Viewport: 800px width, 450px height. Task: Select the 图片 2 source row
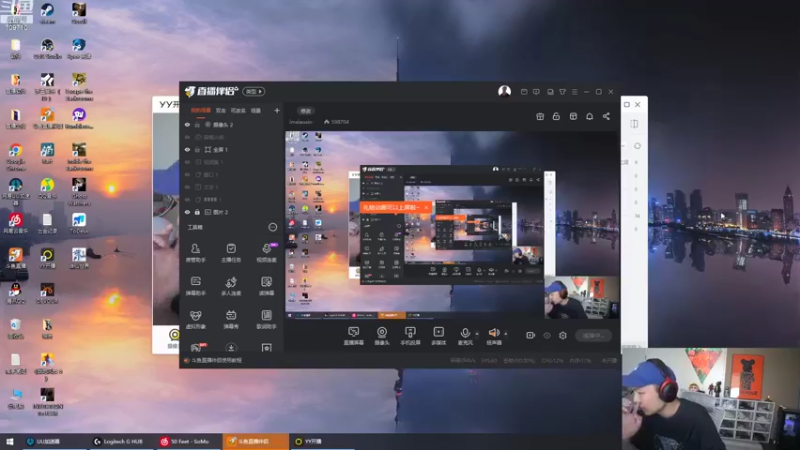click(x=232, y=212)
